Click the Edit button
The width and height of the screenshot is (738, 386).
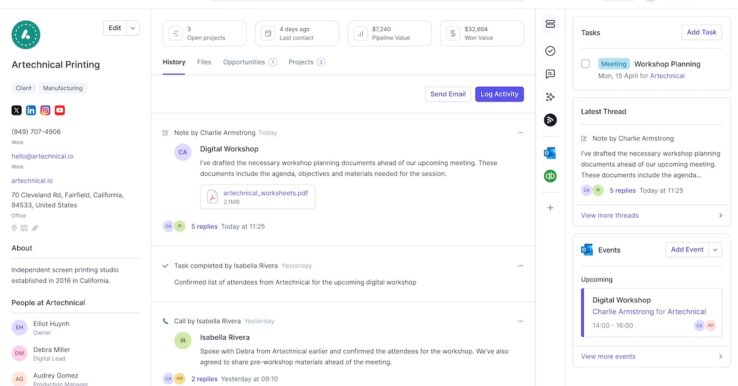pyautogui.click(x=115, y=28)
